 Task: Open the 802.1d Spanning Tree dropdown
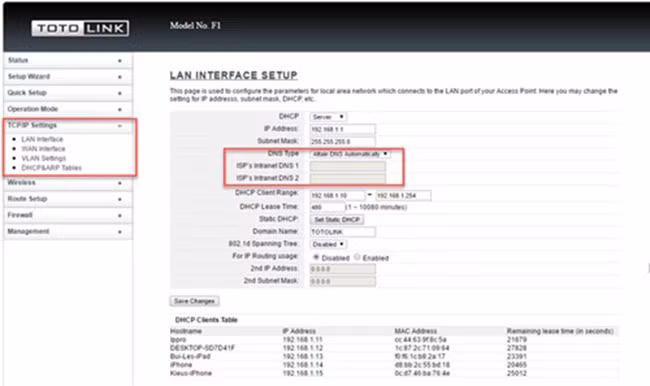coord(328,244)
